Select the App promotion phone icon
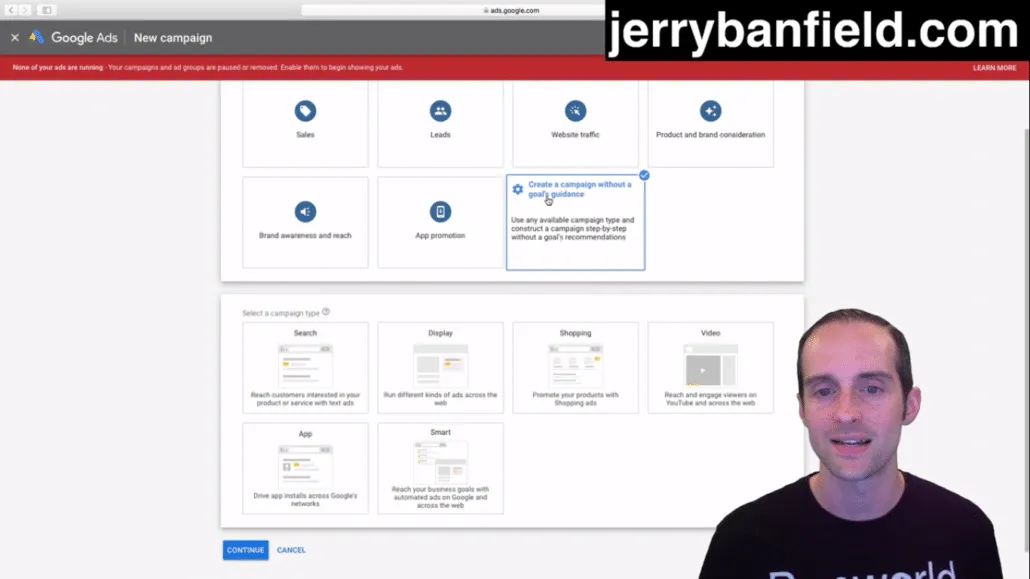Viewport: 1030px width, 579px height. tap(440, 212)
